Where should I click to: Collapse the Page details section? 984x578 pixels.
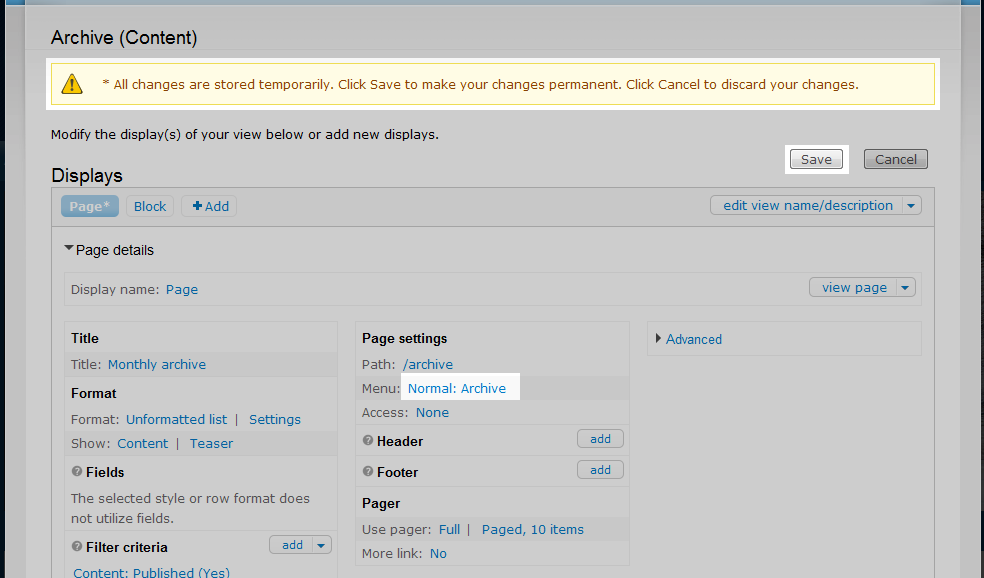(x=69, y=250)
